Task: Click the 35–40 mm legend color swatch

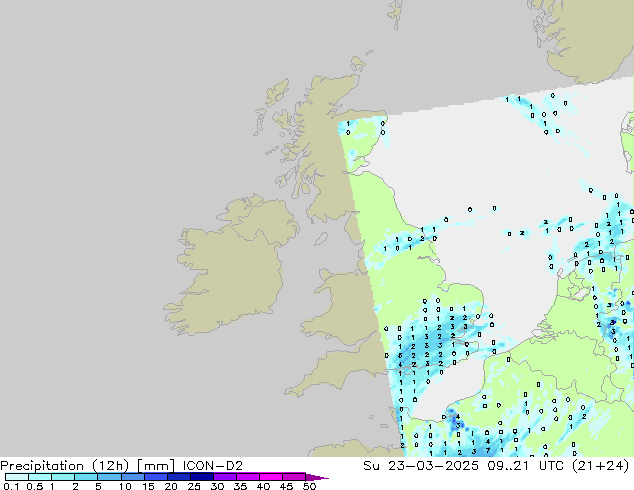Action: 248,477
